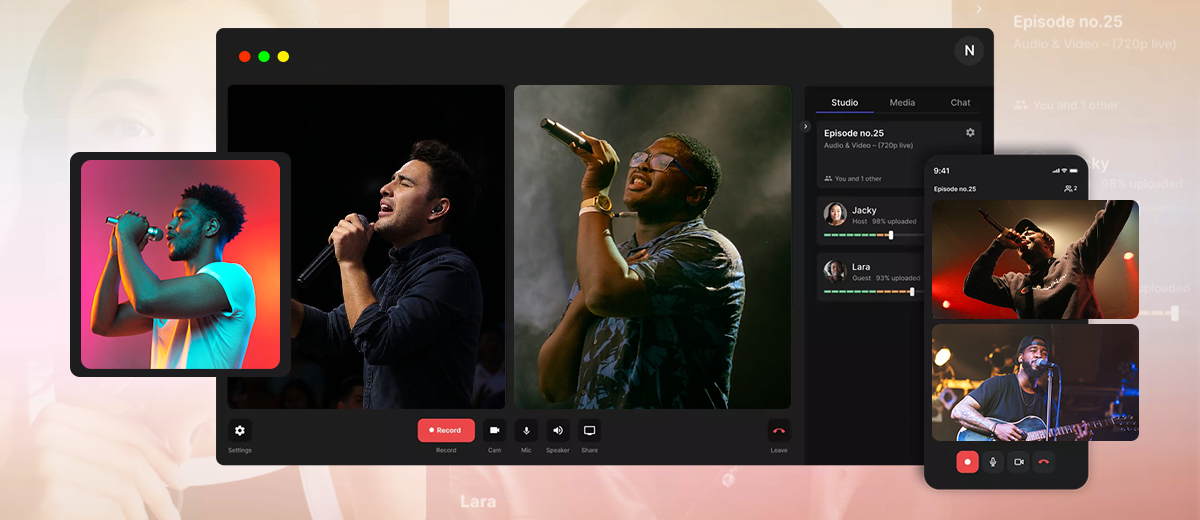Start screen sharing with the Share icon
This screenshot has width=1200, height=520.
click(589, 430)
